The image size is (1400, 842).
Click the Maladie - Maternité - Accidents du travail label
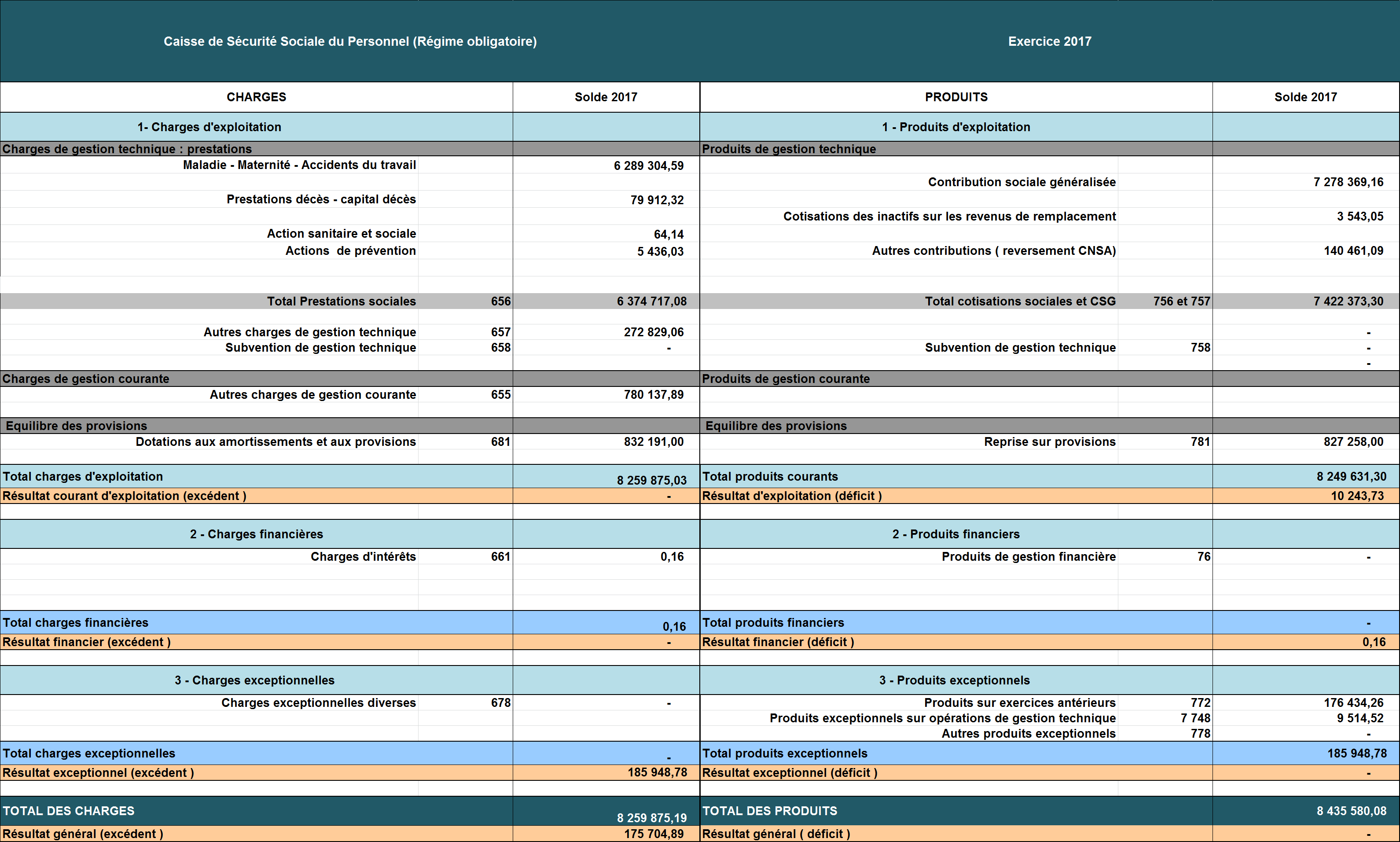click(x=299, y=165)
